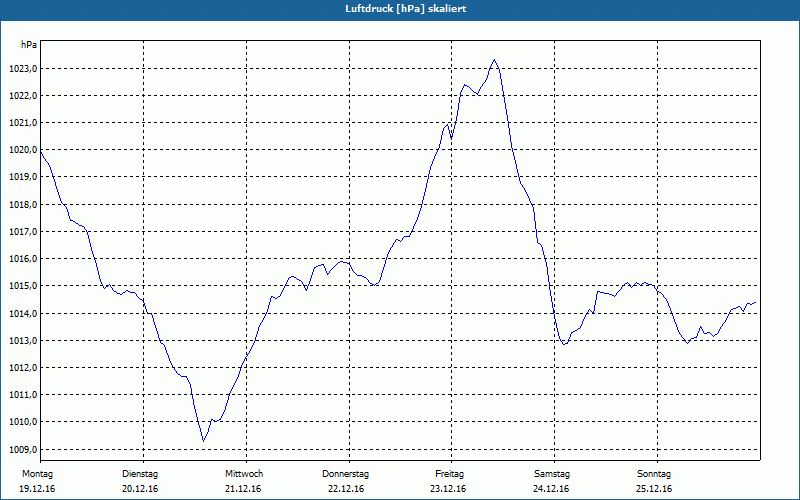The image size is (800, 500).
Task: Click the 1019,0 axis label
Action: click(22, 177)
